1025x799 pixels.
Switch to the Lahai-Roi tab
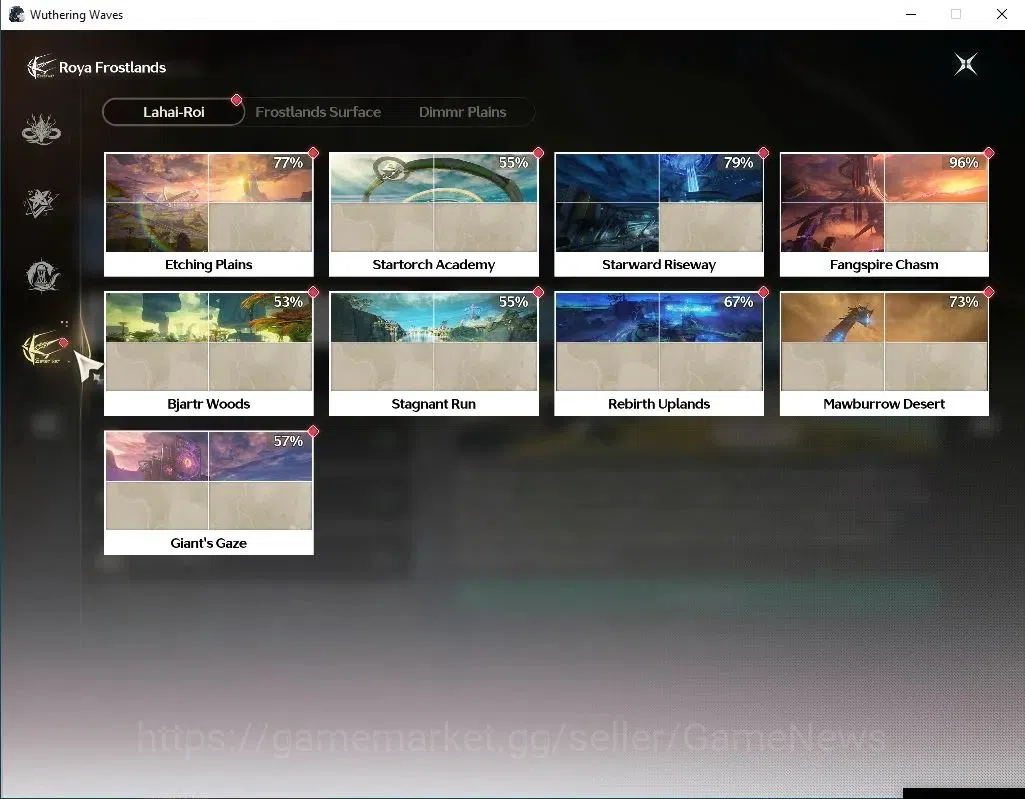point(173,112)
